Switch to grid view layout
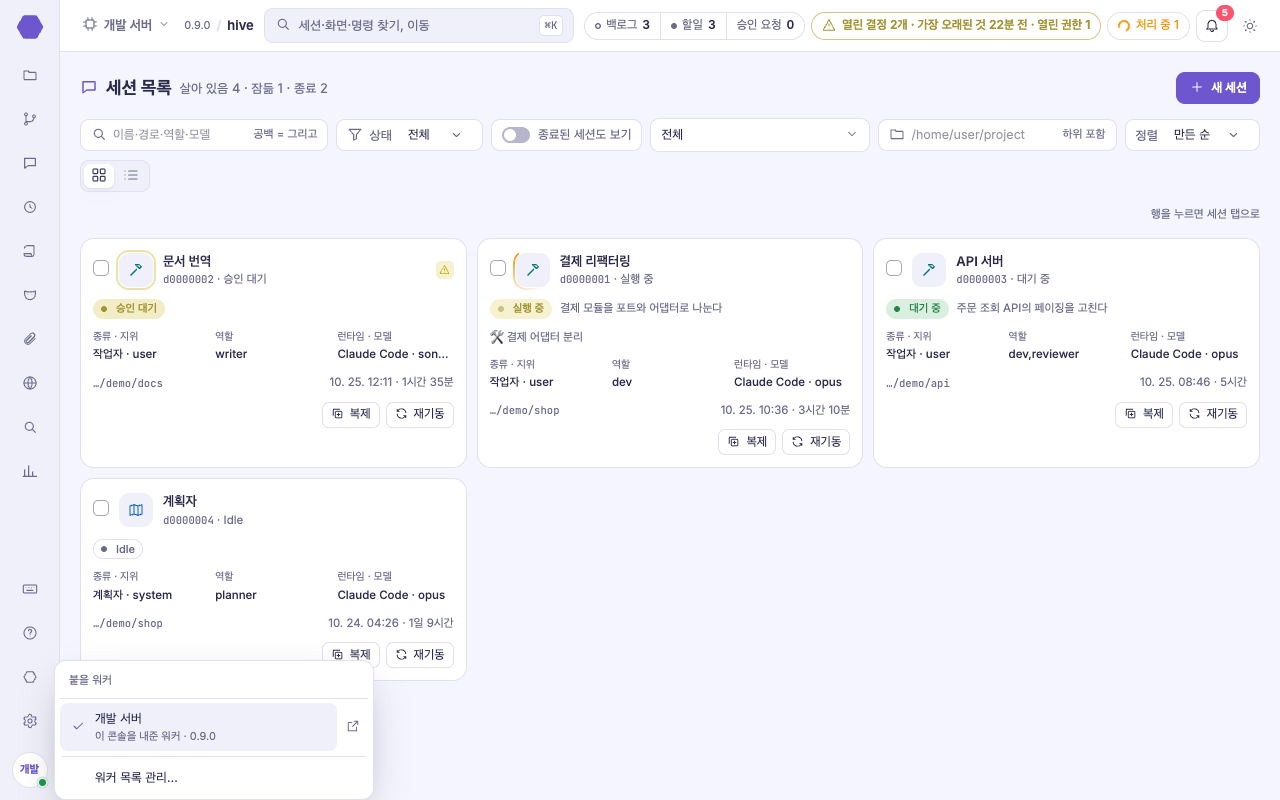Viewport: 1280px width, 800px height. (99, 176)
